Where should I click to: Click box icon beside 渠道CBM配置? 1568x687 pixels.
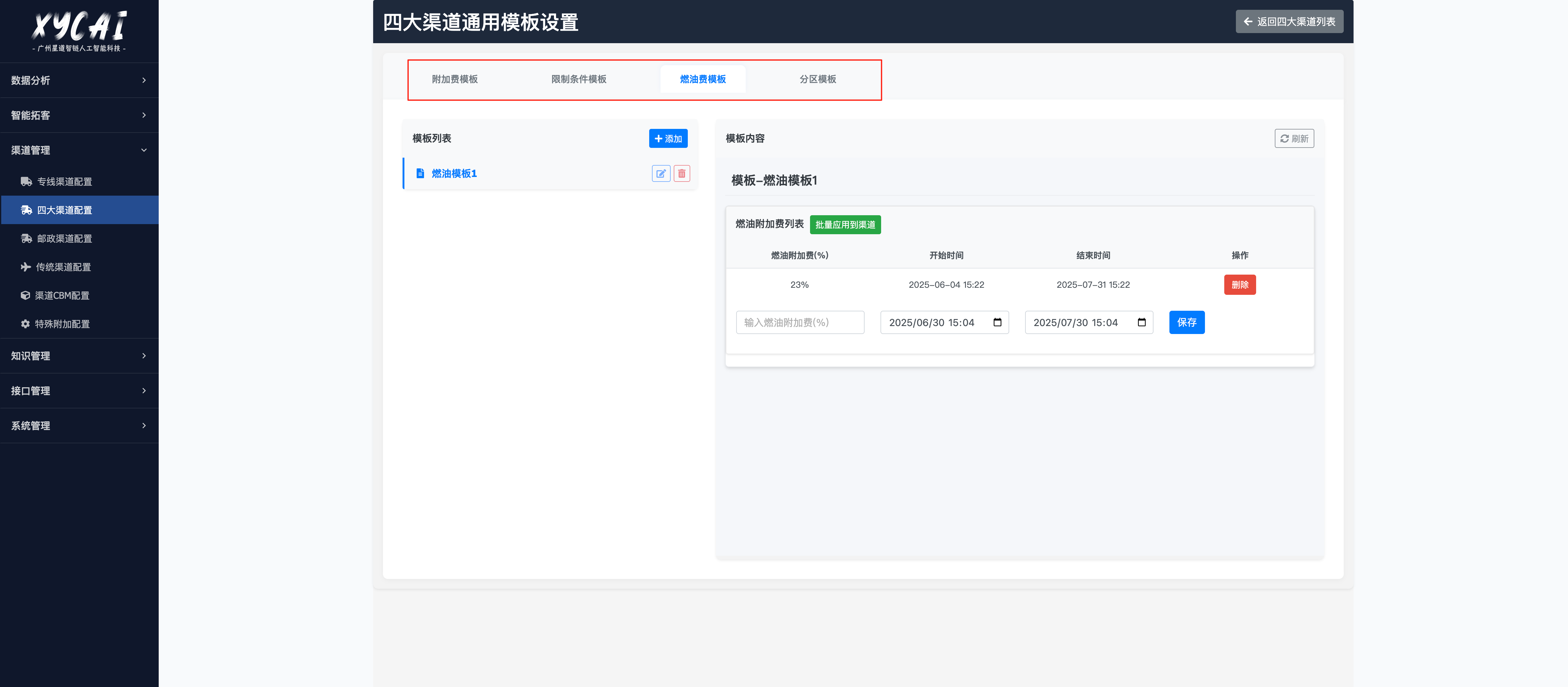coord(25,296)
